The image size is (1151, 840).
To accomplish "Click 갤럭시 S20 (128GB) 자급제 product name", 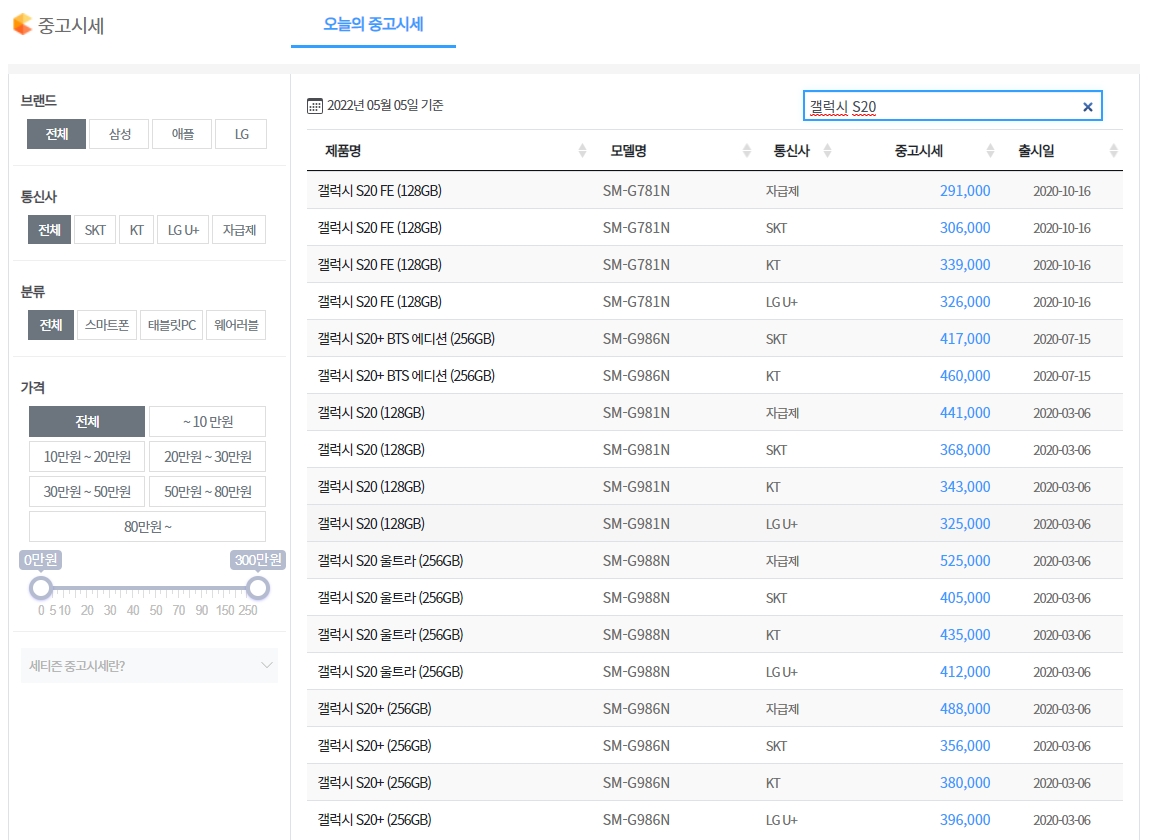I will click(371, 413).
